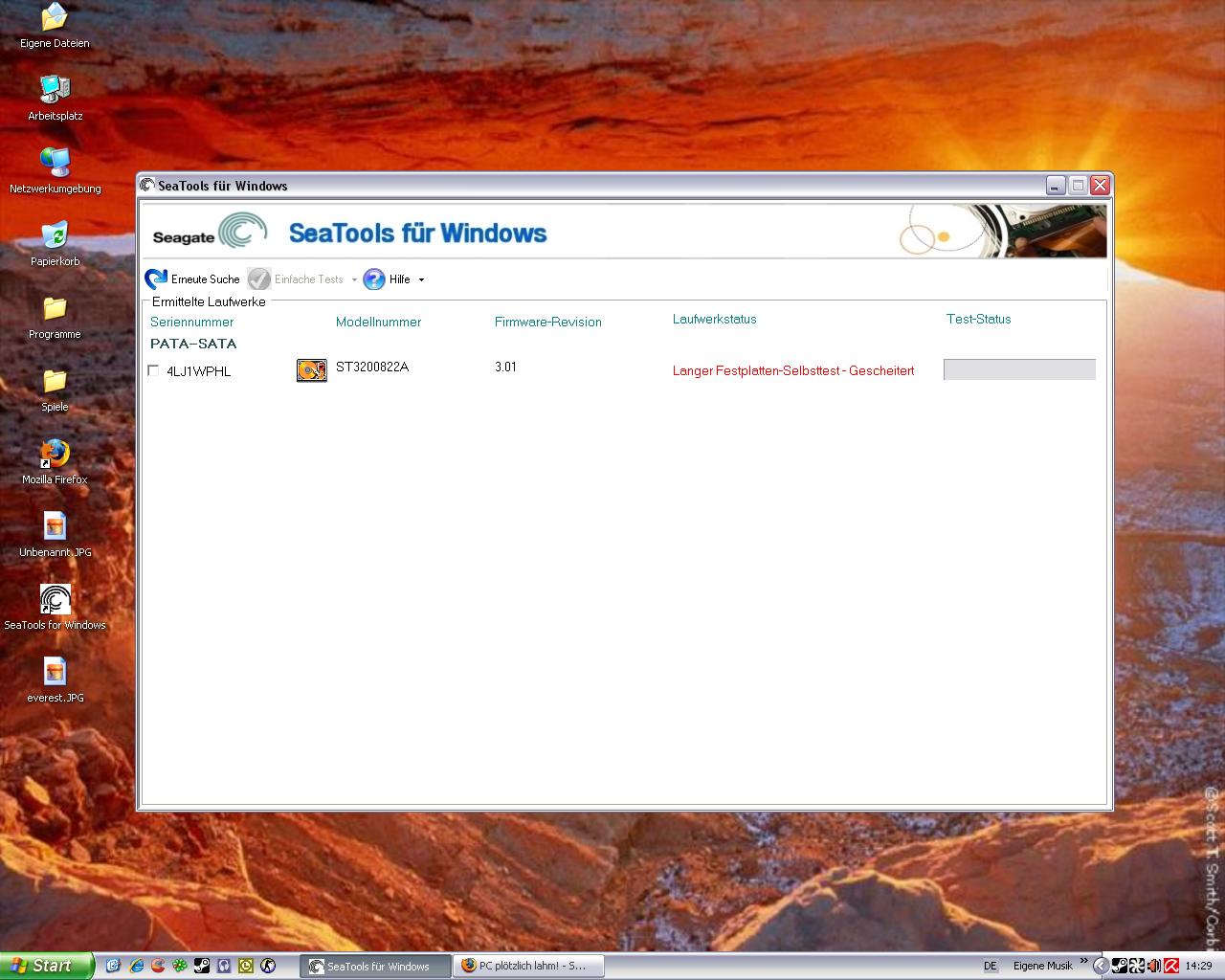Open the Eigene Musik taskbar toolbar
The width and height of the screenshot is (1225, 980).
(1043, 966)
